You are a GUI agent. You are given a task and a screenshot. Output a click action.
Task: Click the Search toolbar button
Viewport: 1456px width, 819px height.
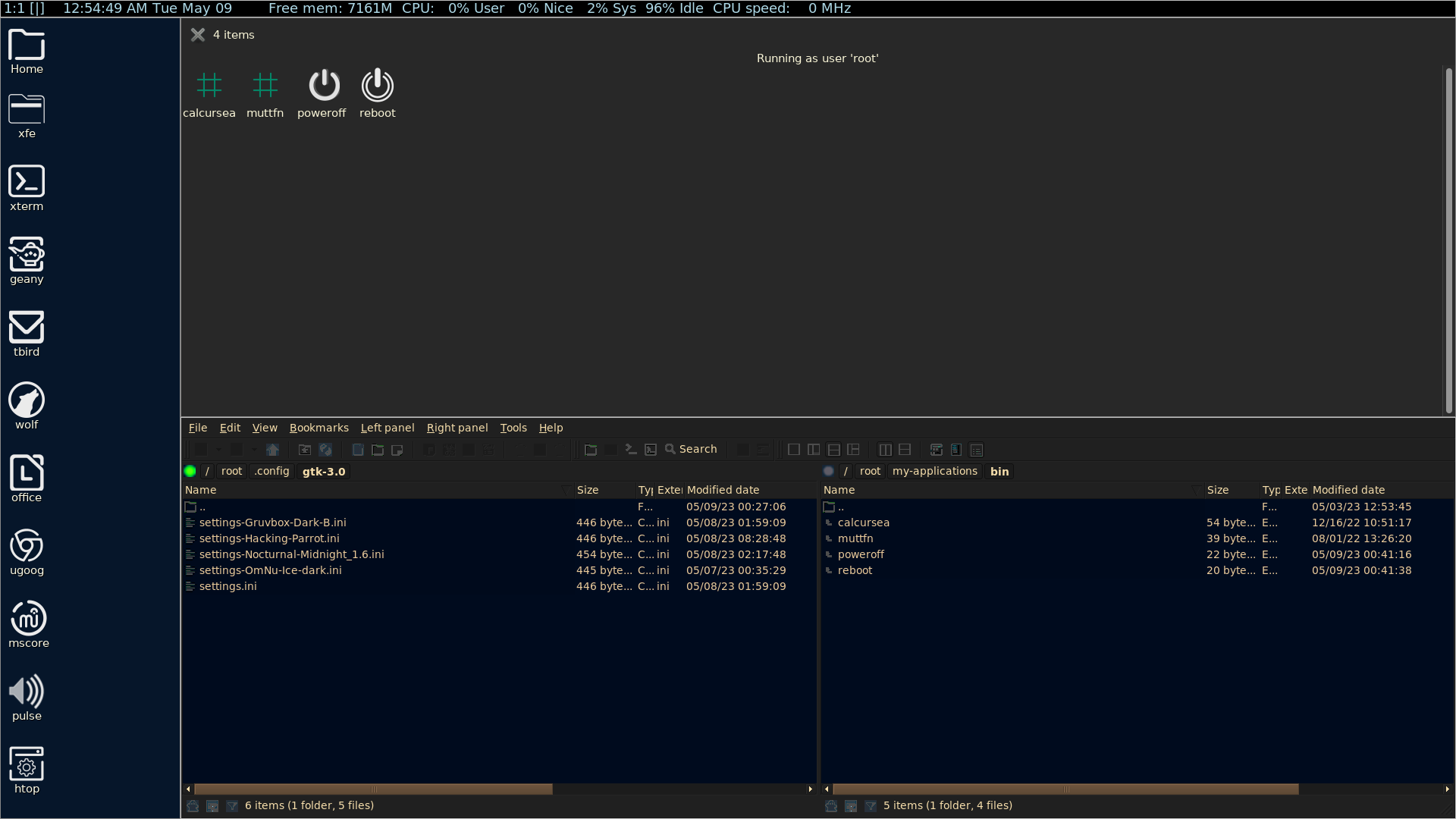click(x=691, y=449)
